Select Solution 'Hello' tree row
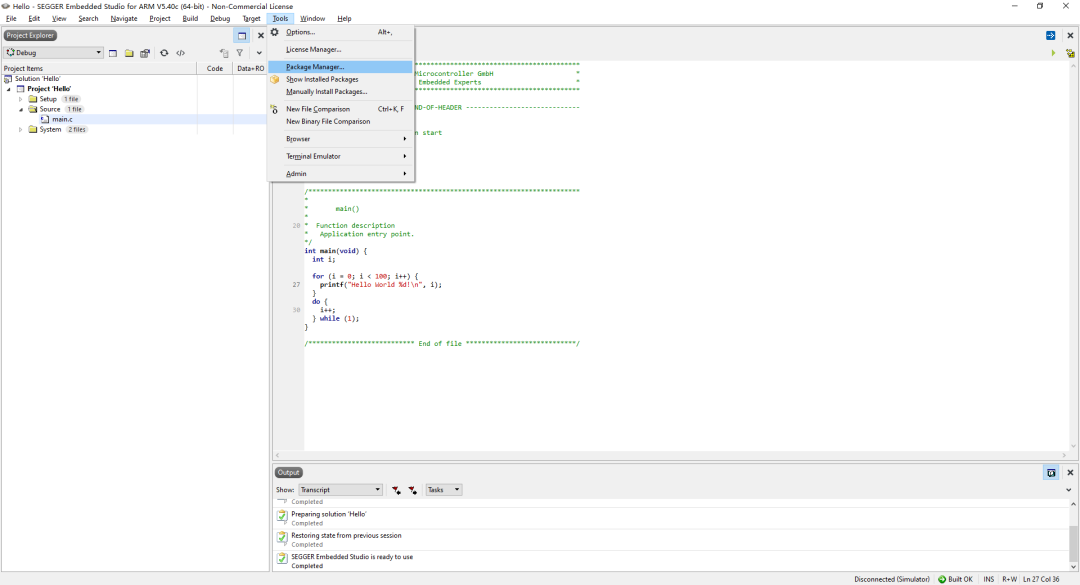This screenshot has width=1080, height=585. 37,79
